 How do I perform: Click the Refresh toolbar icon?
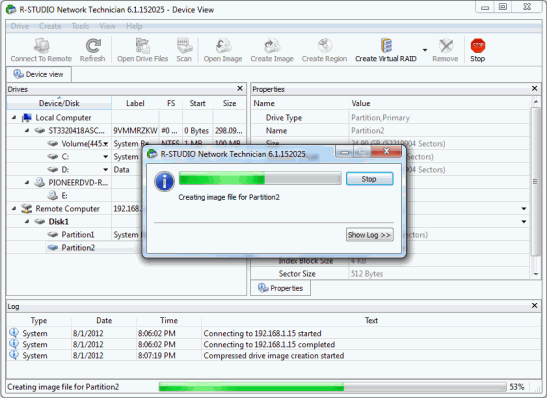[x=93, y=45]
